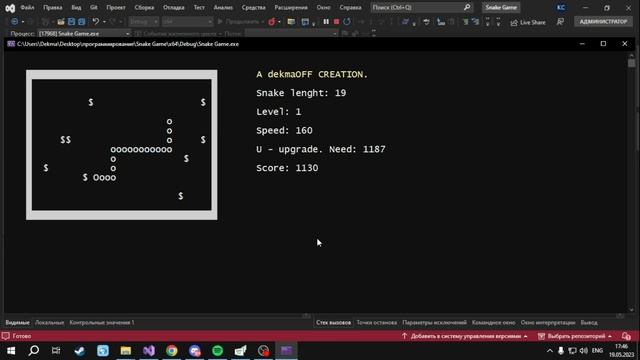Viewport: 640px width, 360px height.
Task: Click the Hot Reload flame icon
Action: pos(271,22)
